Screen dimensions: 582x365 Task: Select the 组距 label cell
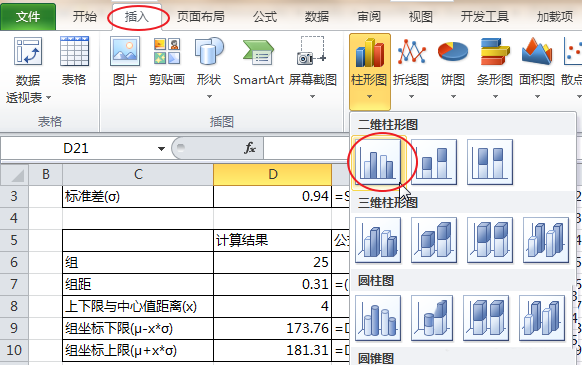[138, 284]
